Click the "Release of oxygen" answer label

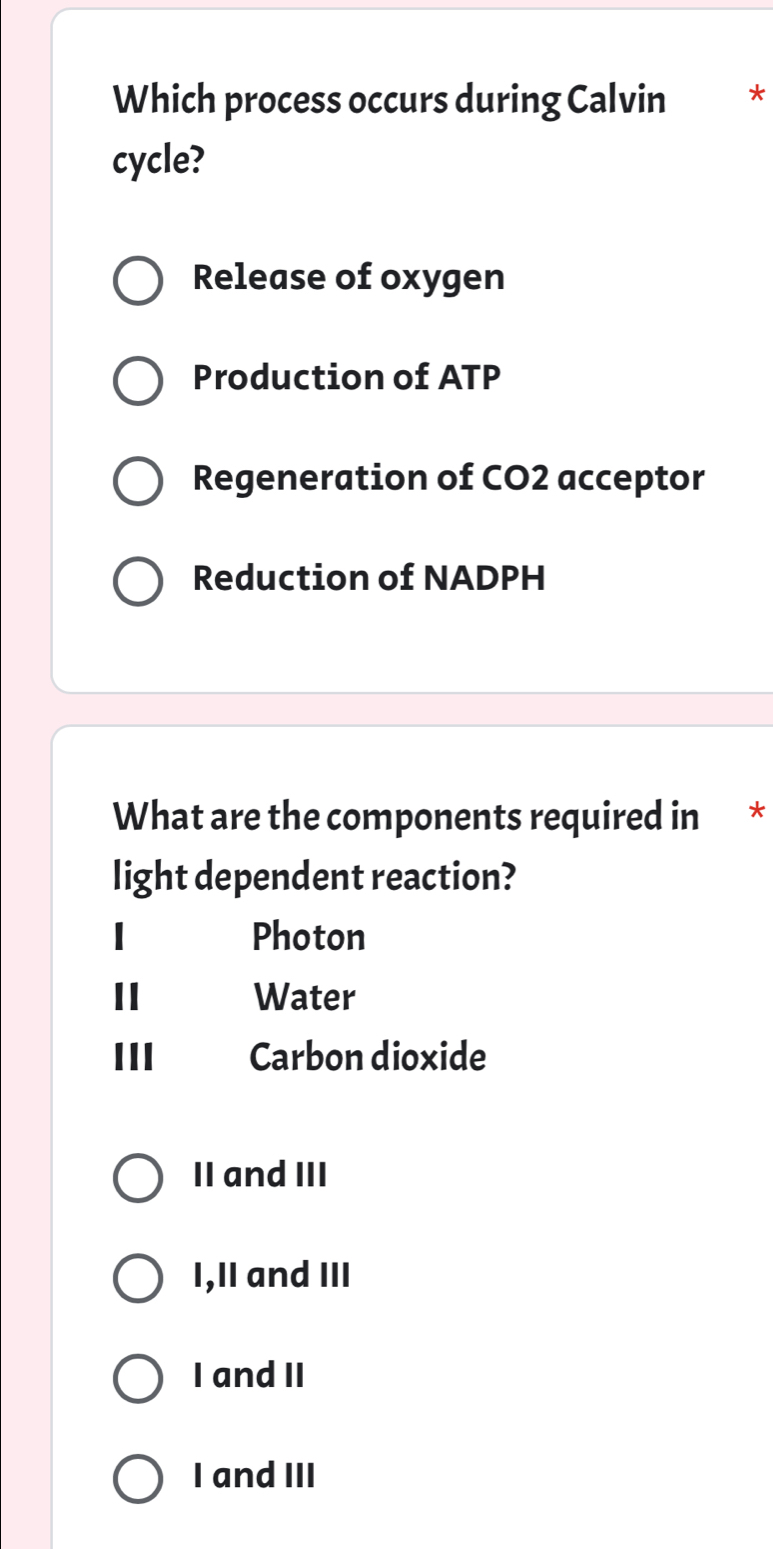pos(348,277)
